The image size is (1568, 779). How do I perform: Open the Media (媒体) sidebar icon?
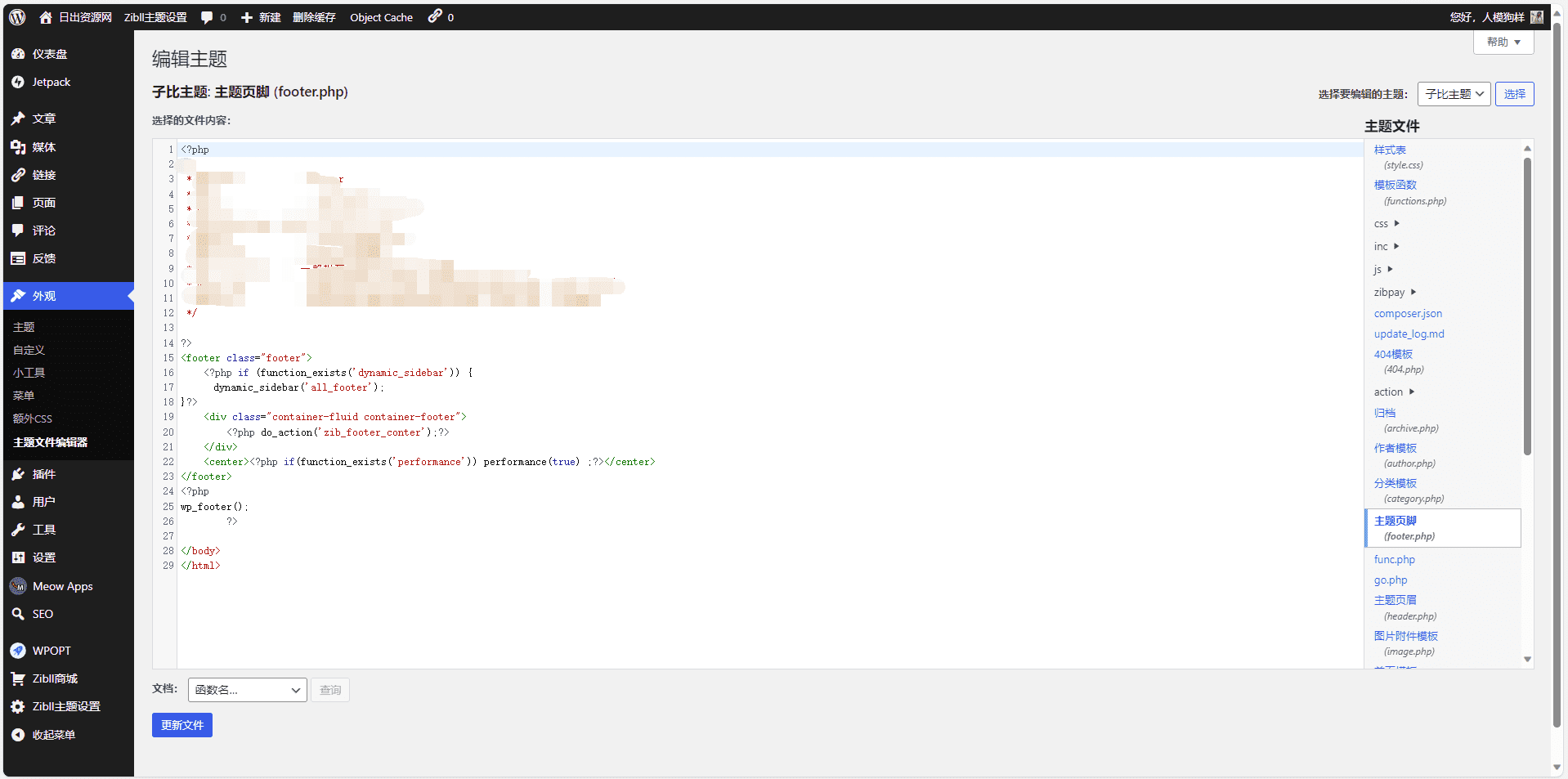(x=18, y=147)
